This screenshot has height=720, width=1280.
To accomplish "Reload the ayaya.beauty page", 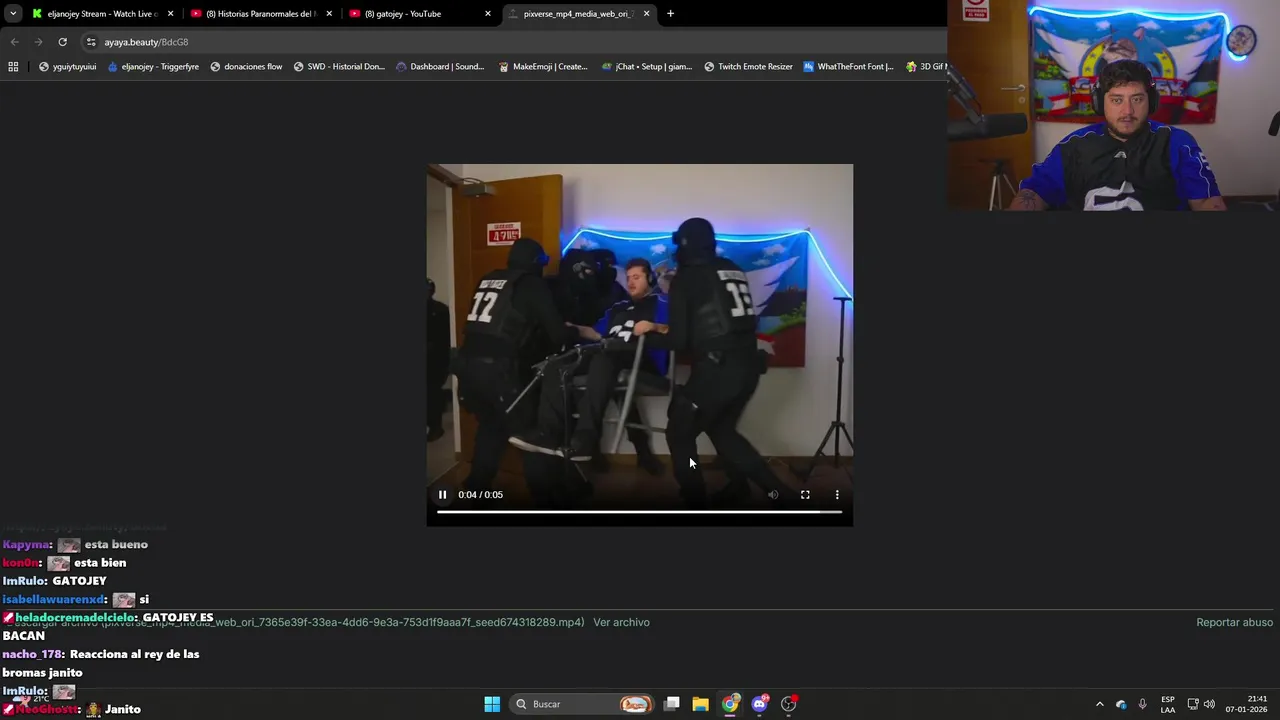I will point(62,42).
